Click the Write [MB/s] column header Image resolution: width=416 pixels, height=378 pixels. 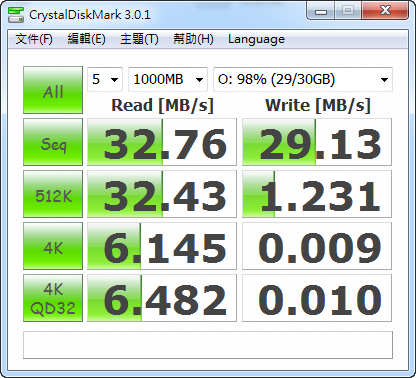[318, 106]
